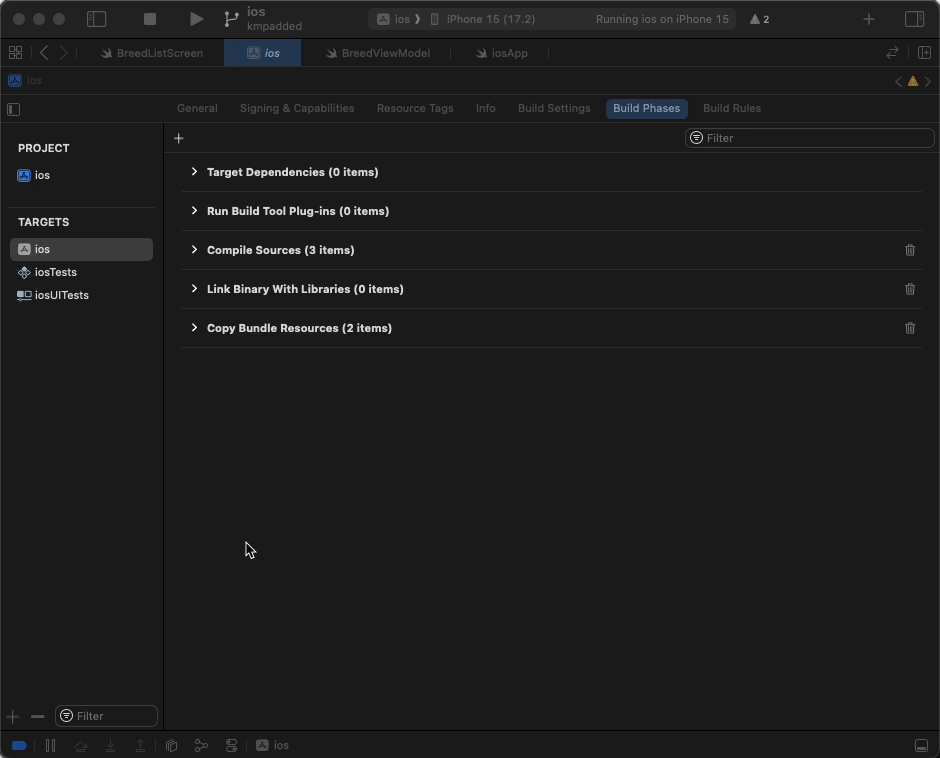The width and height of the screenshot is (940, 758).
Task: Click ios in the jump bar
Action: [x=25, y=80]
